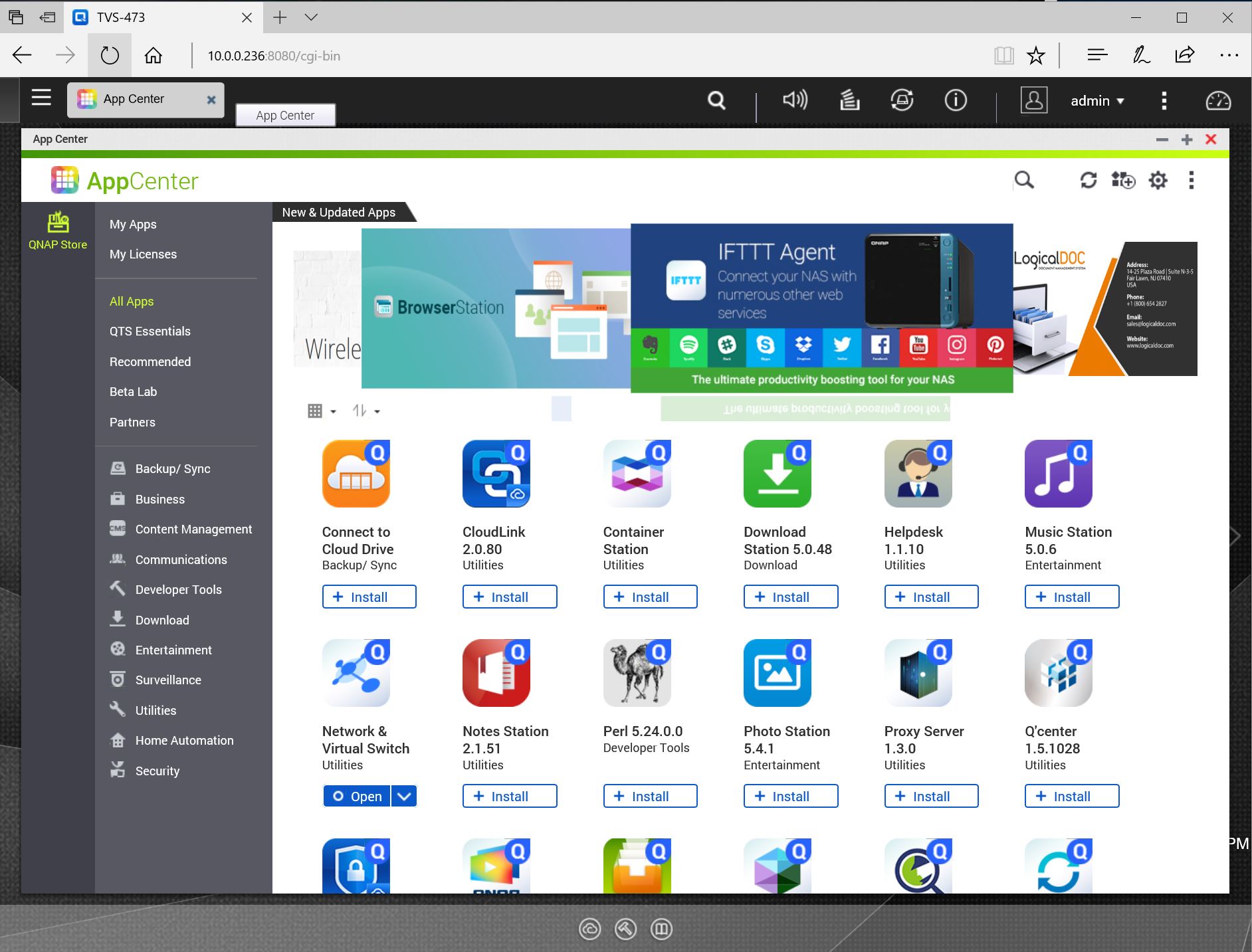The height and width of the screenshot is (952, 1252).
Task: Click the BrowserStation banner
Action: tap(496, 308)
